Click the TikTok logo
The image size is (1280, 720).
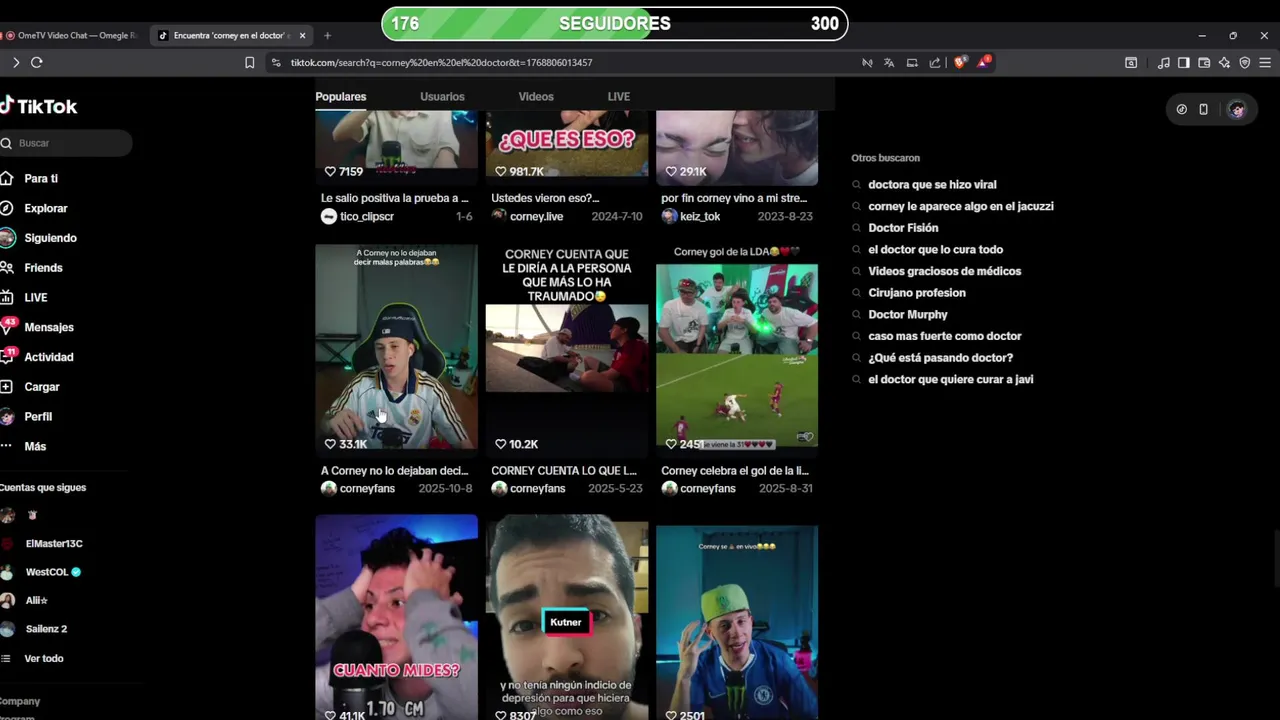(x=39, y=106)
